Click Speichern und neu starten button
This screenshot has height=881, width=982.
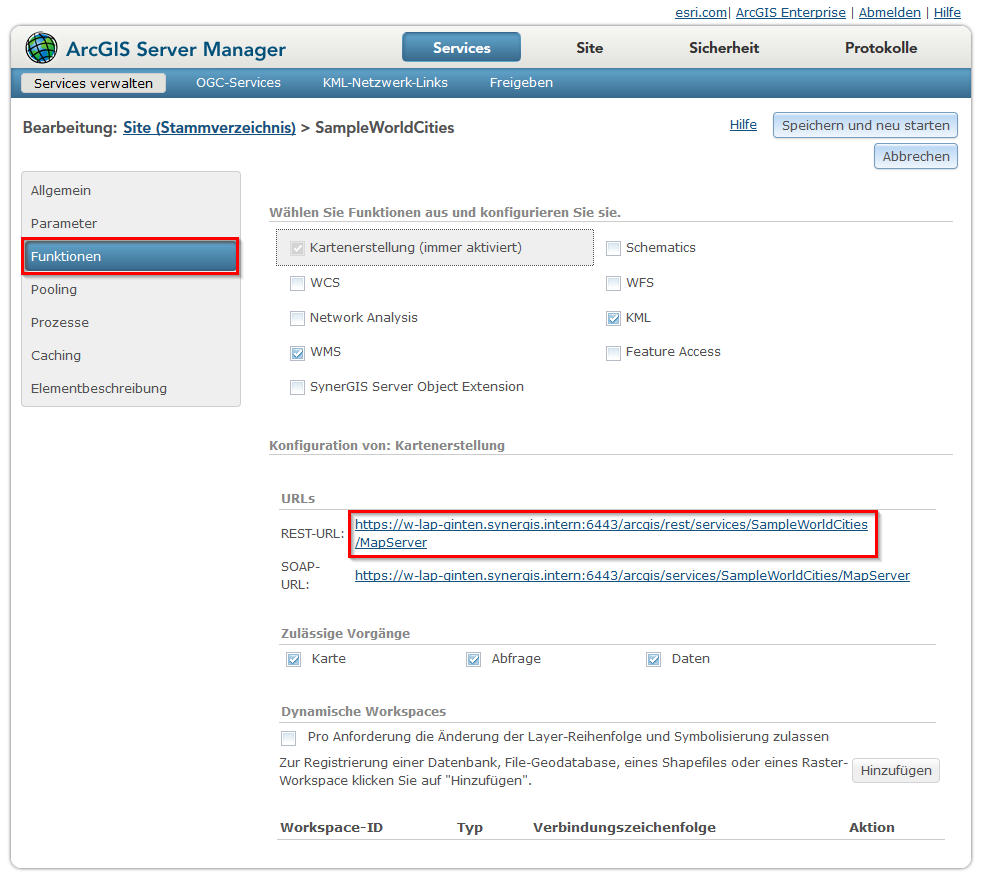[x=865, y=126]
